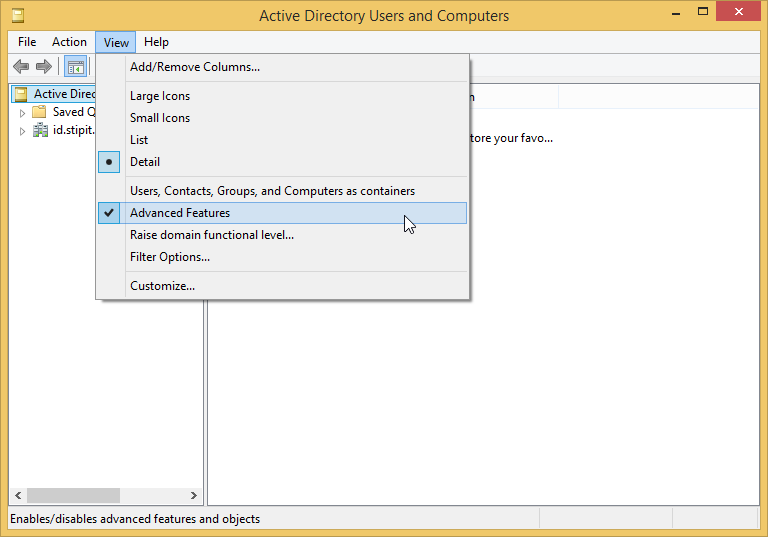Open the File menu
Image resolution: width=768 pixels, height=537 pixels.
(27, 42)
